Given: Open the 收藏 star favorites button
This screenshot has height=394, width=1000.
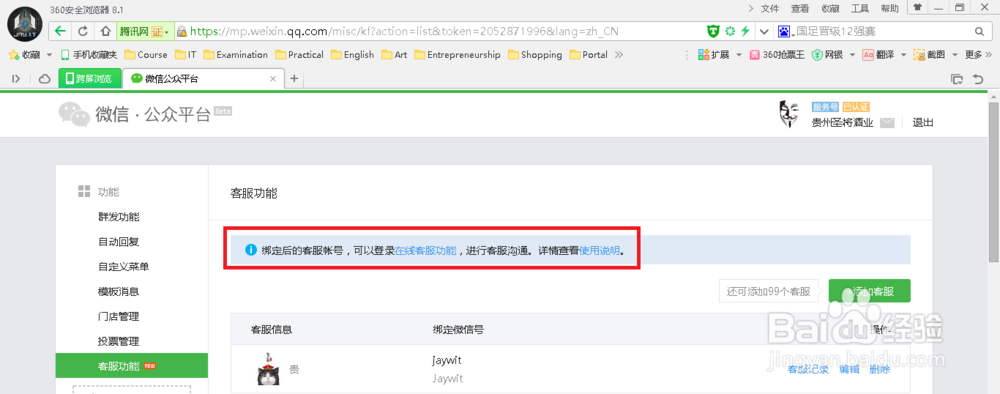Looking at the screenshot, I should click(24, 55).
